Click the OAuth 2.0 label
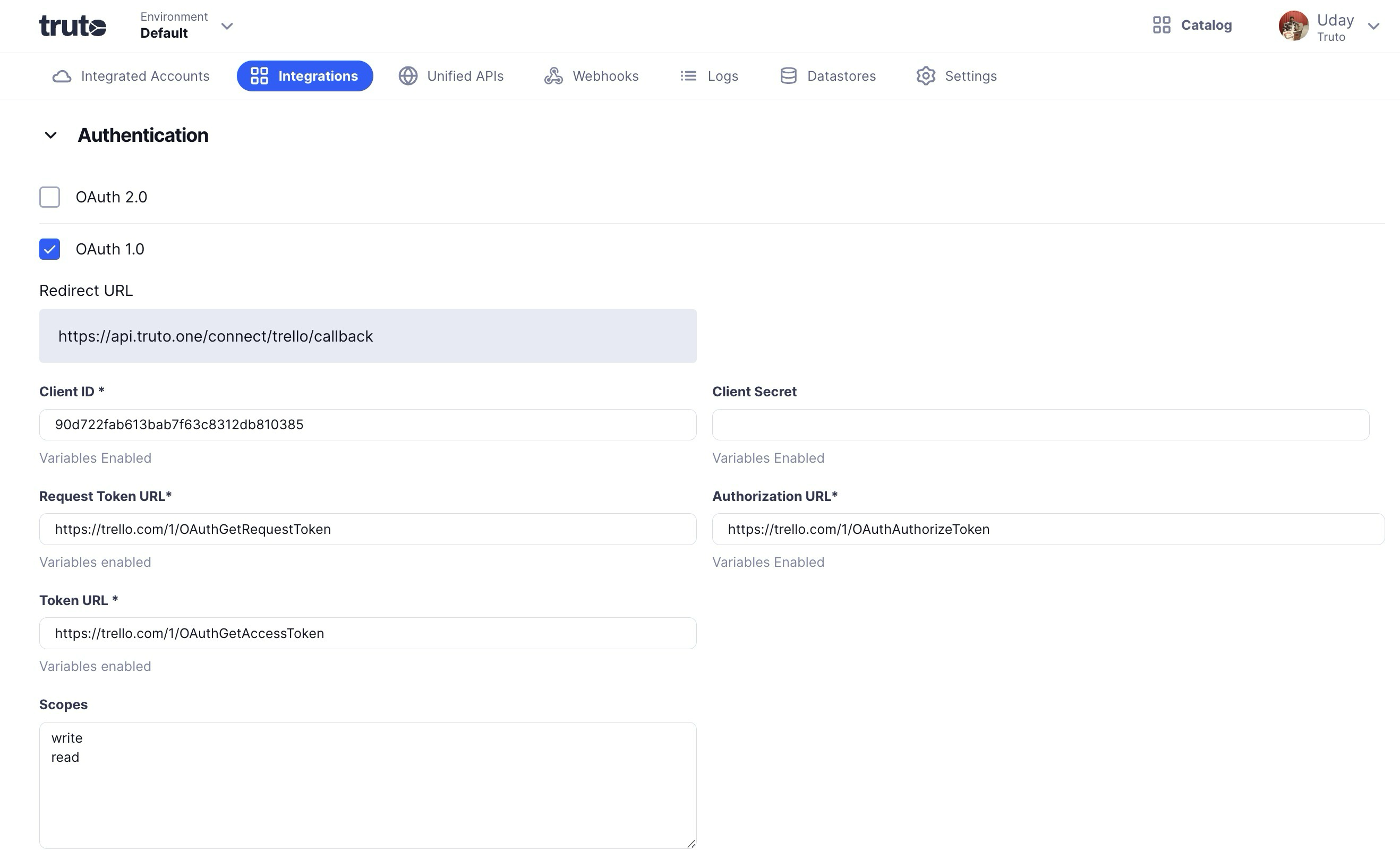 [111, 197]
